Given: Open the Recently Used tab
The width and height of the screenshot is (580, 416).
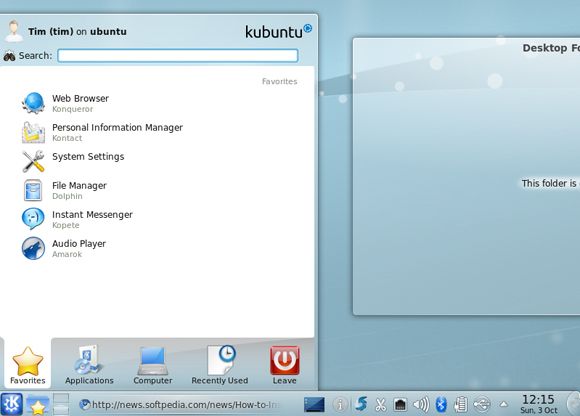Looking at the screenshot, I should point(220,365).
